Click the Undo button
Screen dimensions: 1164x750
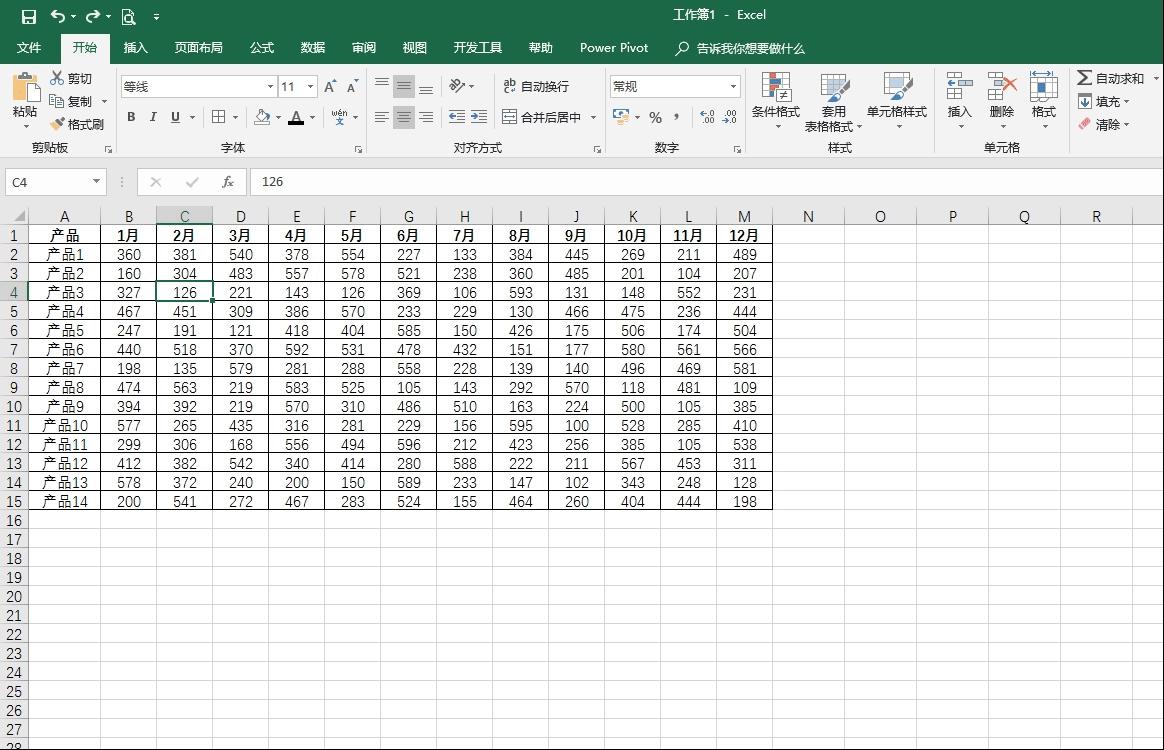point(57,16)
